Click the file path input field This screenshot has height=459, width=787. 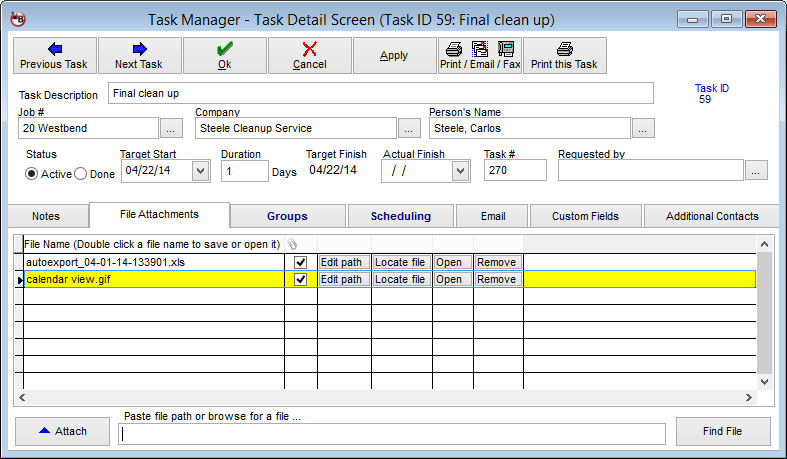coord(392,434)
